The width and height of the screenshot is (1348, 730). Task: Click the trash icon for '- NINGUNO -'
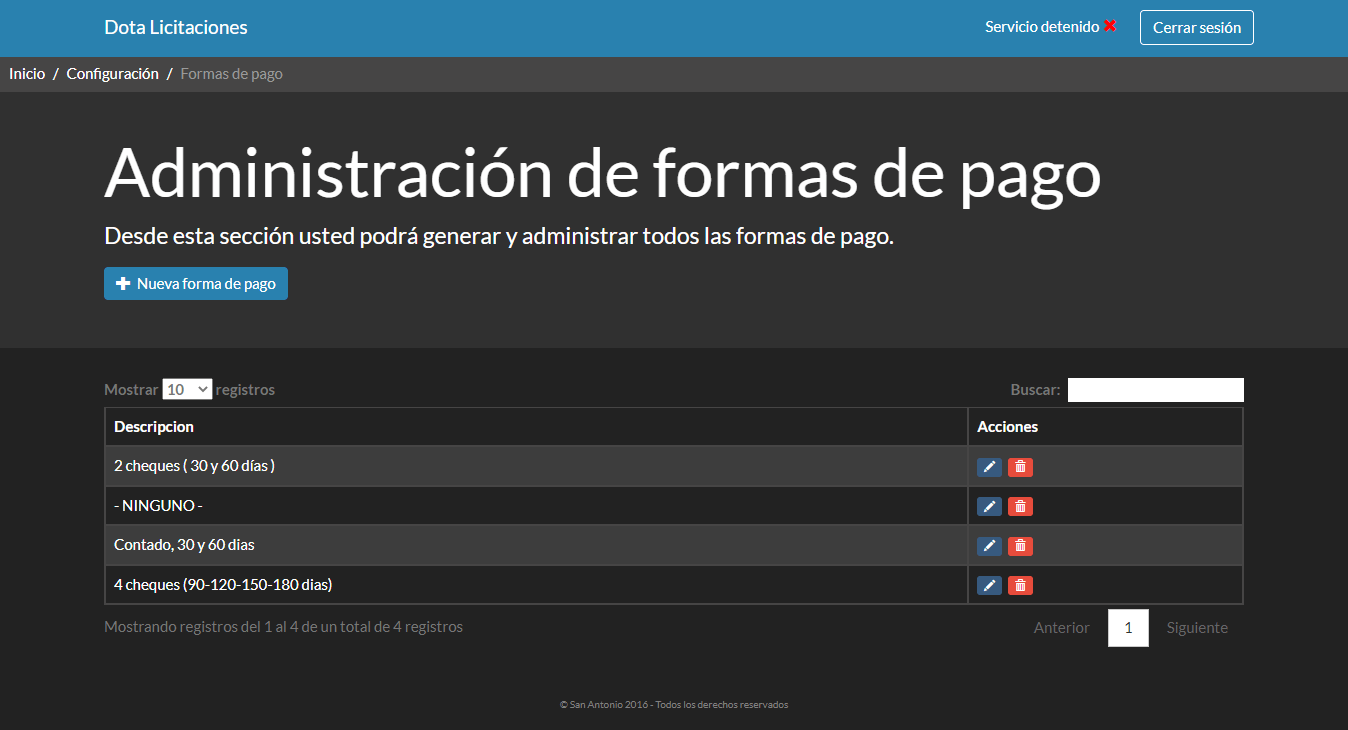click(1020, 507)
